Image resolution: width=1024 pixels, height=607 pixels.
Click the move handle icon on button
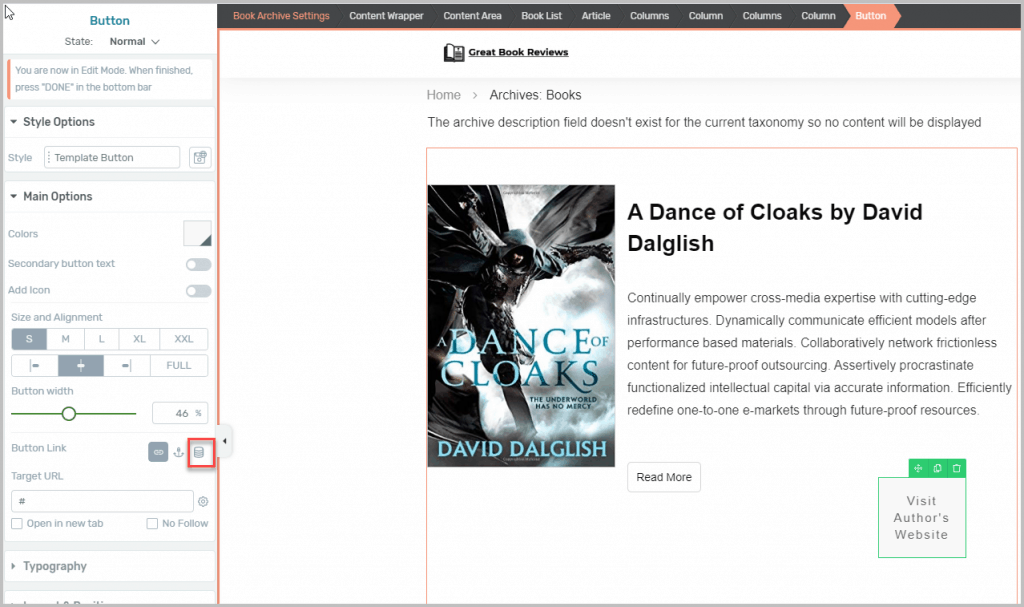tap(918, 468)
